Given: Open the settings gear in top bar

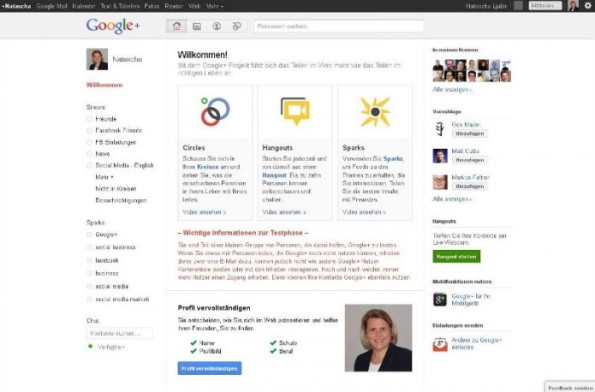Looking at the screenshot, I should point(588,5).
